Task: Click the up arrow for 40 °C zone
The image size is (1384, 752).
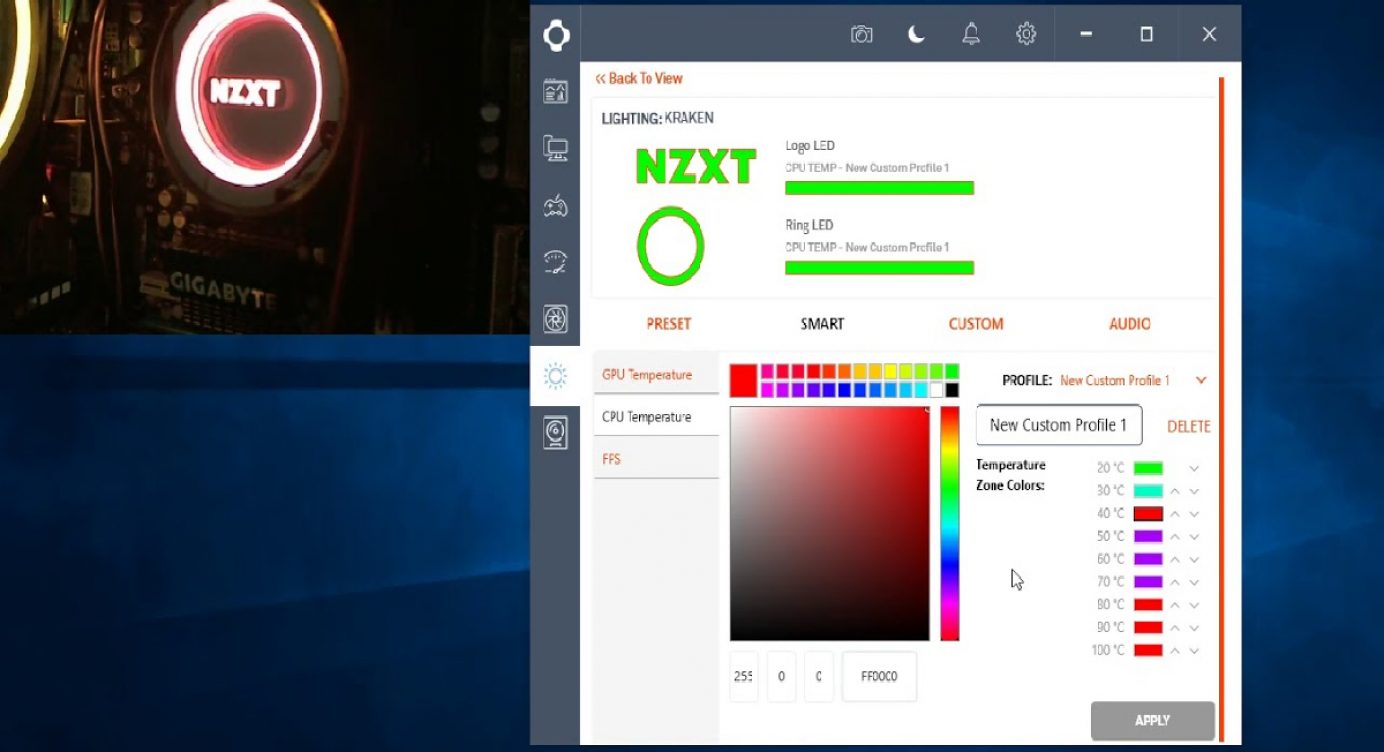Action: [x=1176, y=514]
